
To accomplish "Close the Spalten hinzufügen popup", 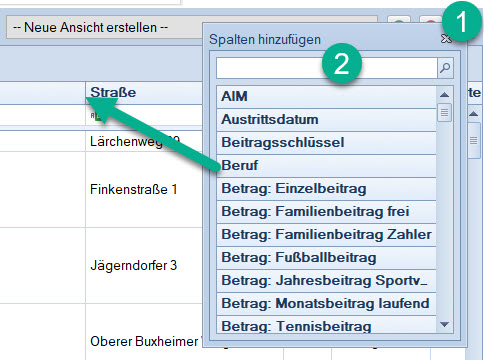I will tap(446, 39).
